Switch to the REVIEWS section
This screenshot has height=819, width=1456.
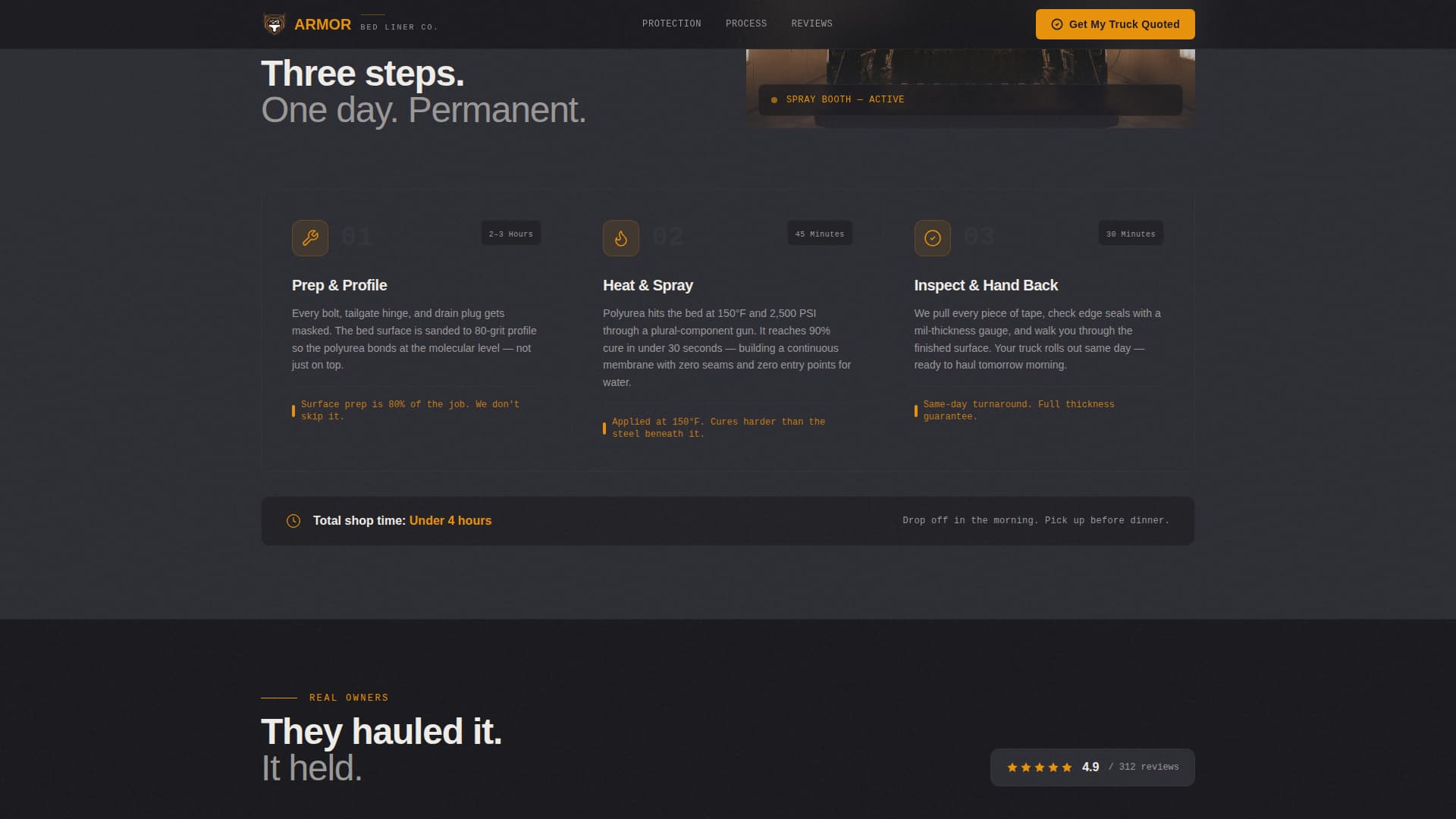(811, 24)
